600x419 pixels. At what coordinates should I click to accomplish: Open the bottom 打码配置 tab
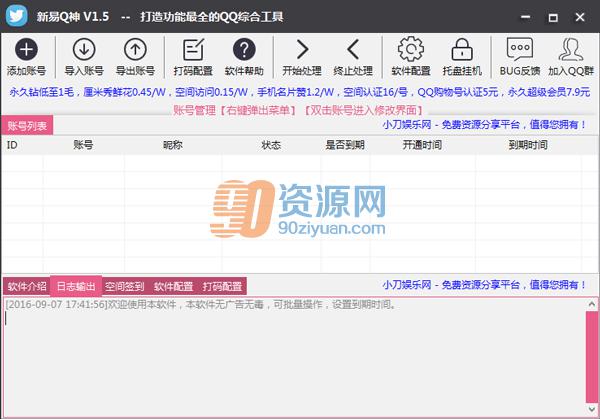pos(222,286)
